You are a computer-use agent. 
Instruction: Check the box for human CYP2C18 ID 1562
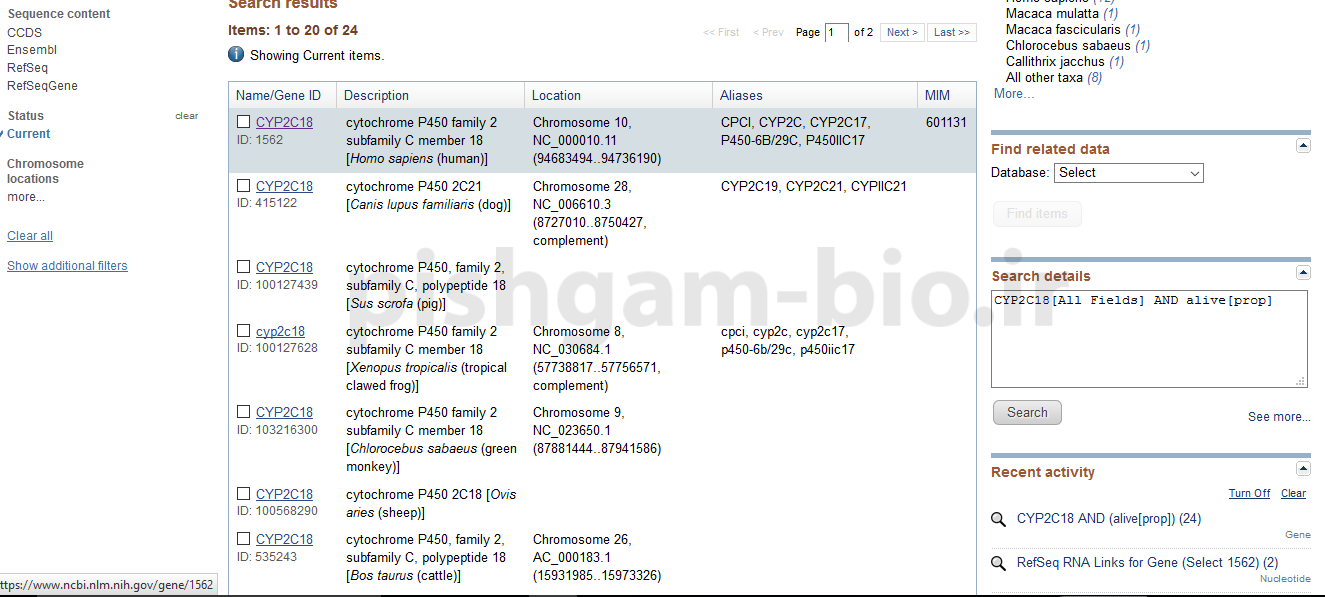(244, 122)
